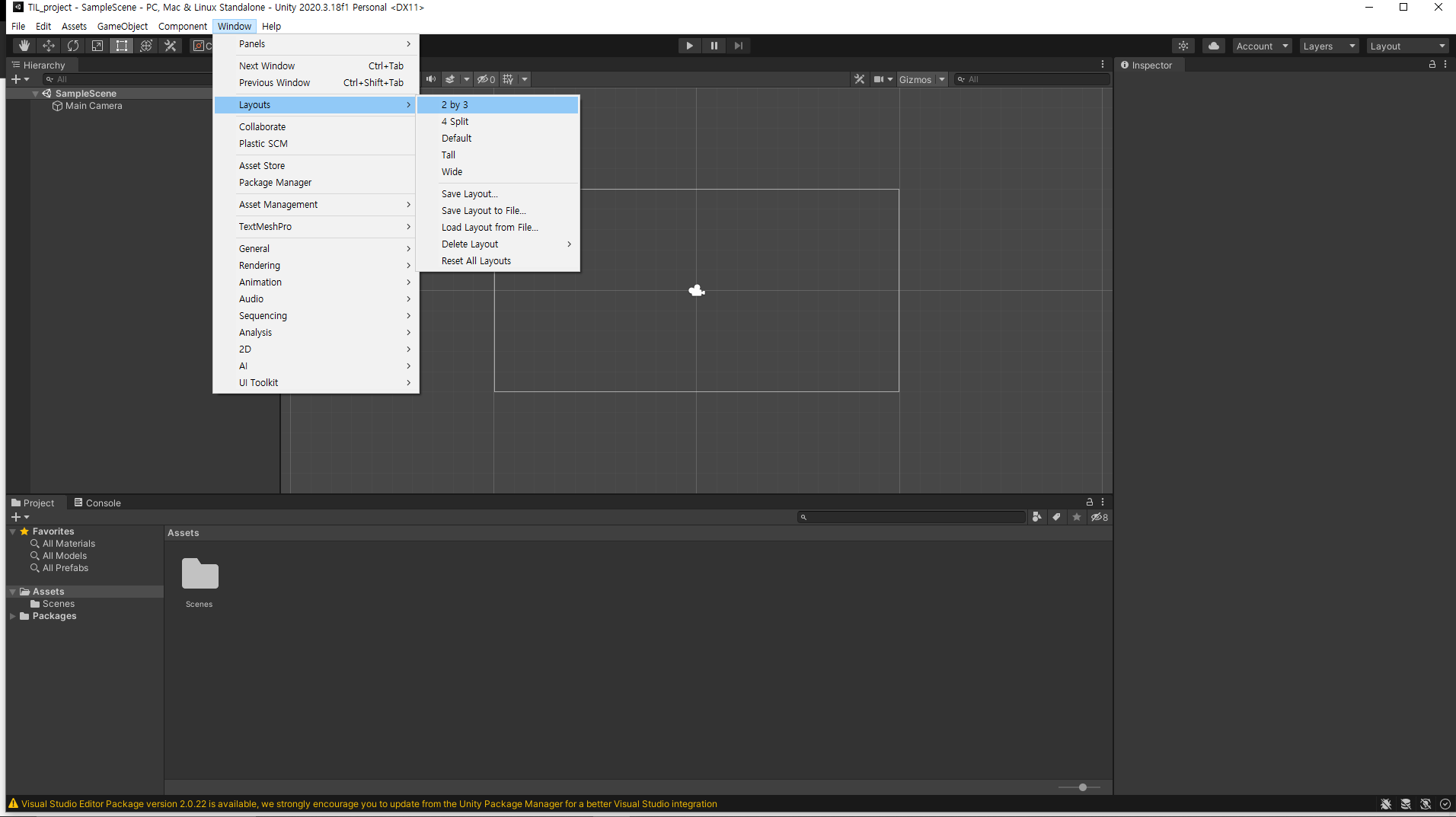Select the Hand tool
The width and height of the screenshot is (1456, 817).
[24, 46]
